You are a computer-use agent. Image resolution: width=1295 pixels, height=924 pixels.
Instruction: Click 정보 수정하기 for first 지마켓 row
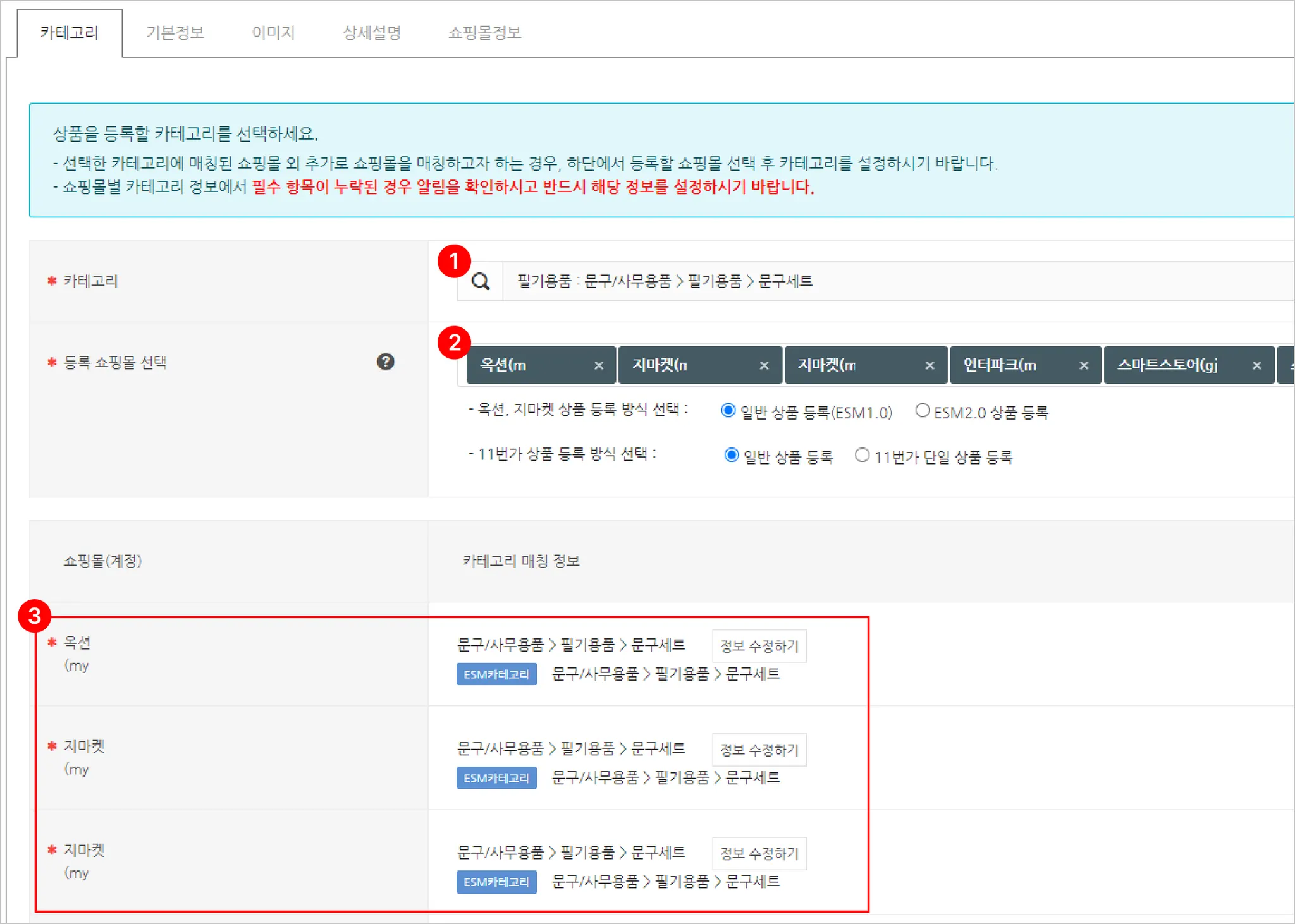[x=759, y=750]
